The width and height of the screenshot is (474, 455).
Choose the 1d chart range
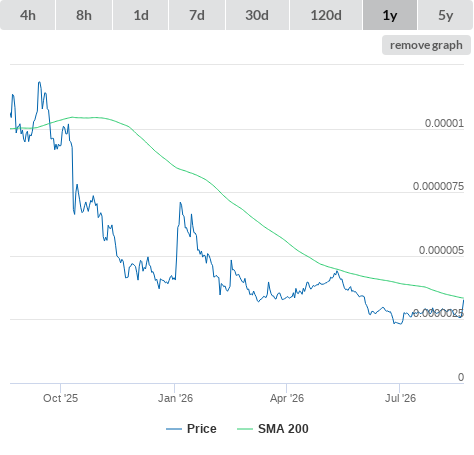pyautogui.click(x=141, y=15)
